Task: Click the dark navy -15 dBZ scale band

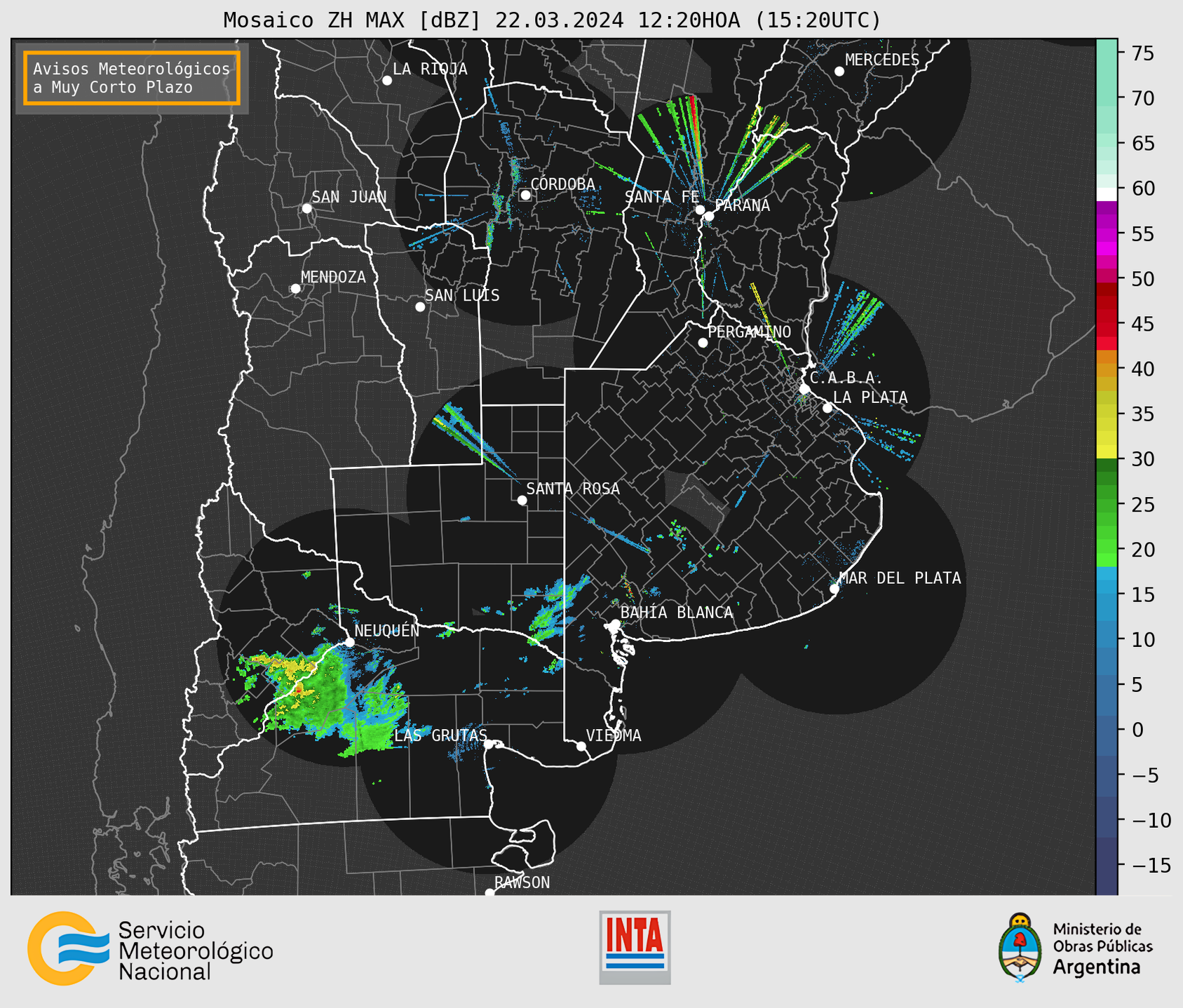Action: point(1106,866)
